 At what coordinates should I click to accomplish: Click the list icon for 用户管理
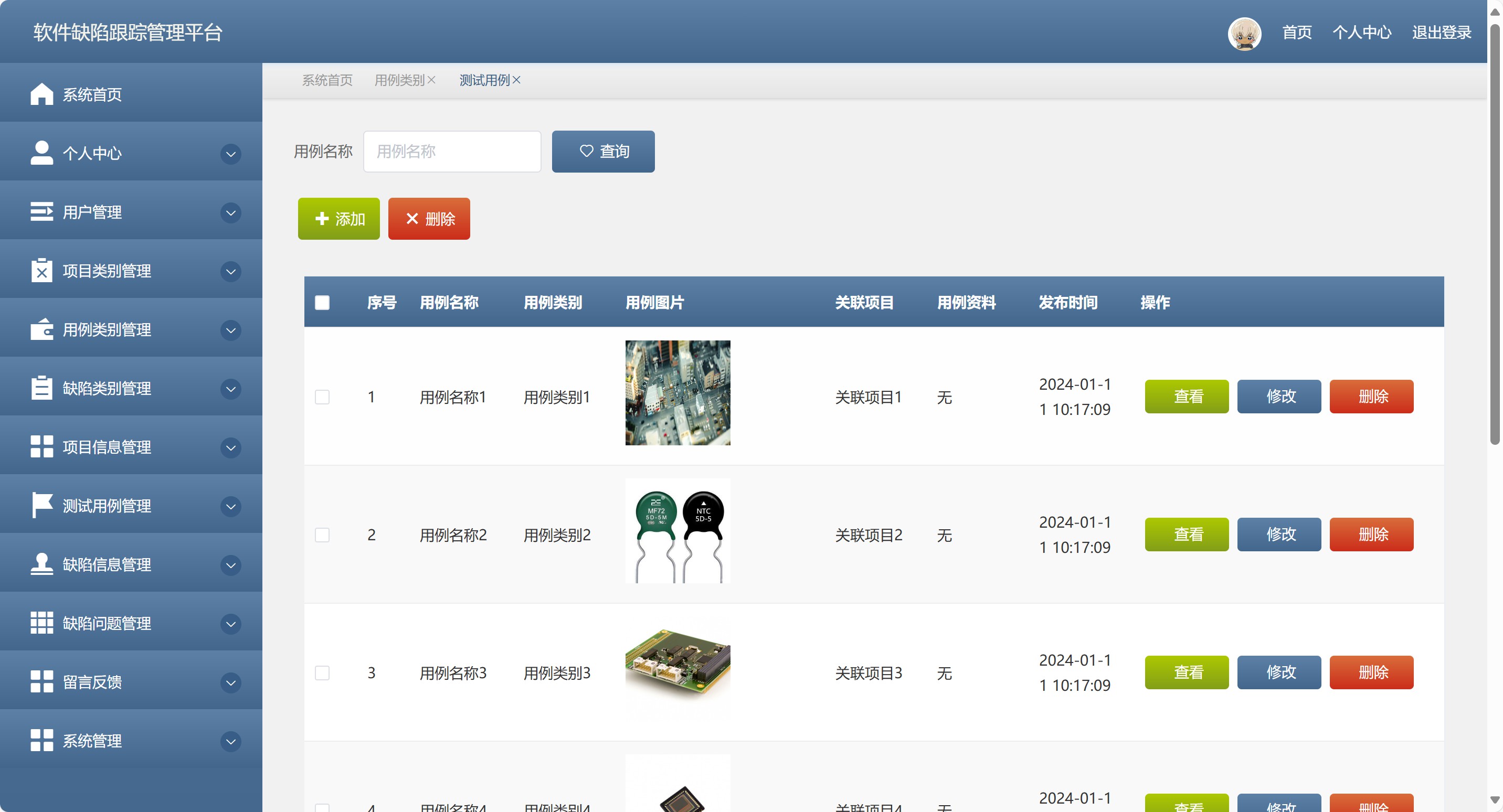coord(41,212)
